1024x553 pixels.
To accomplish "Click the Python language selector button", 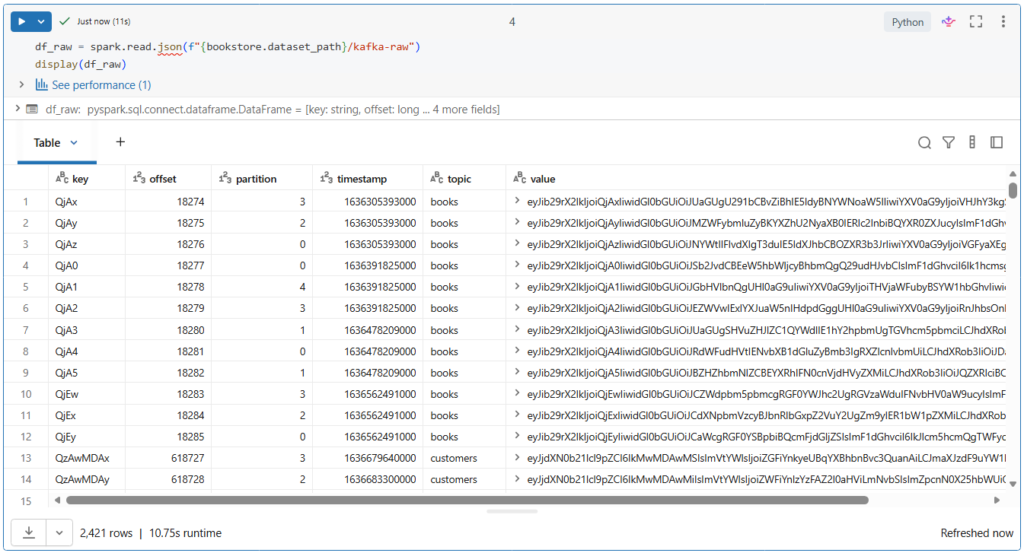I will pos(907,22).
